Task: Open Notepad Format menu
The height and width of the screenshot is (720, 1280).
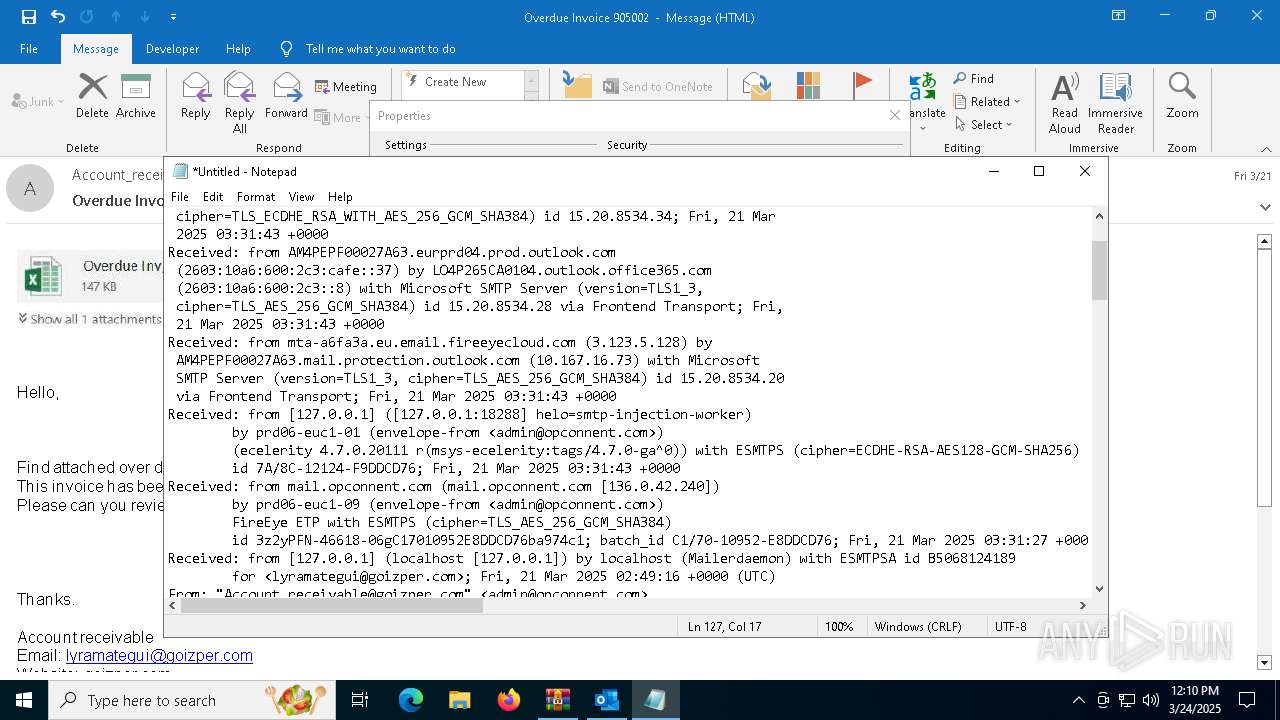Action: coord(256,197)
